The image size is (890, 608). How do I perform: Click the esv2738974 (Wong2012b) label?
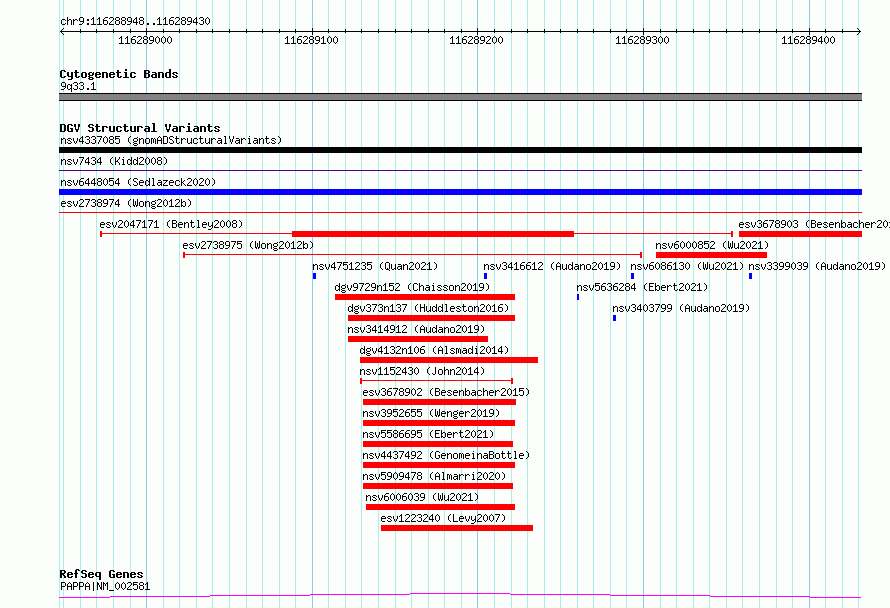click(x=126, y=203)
